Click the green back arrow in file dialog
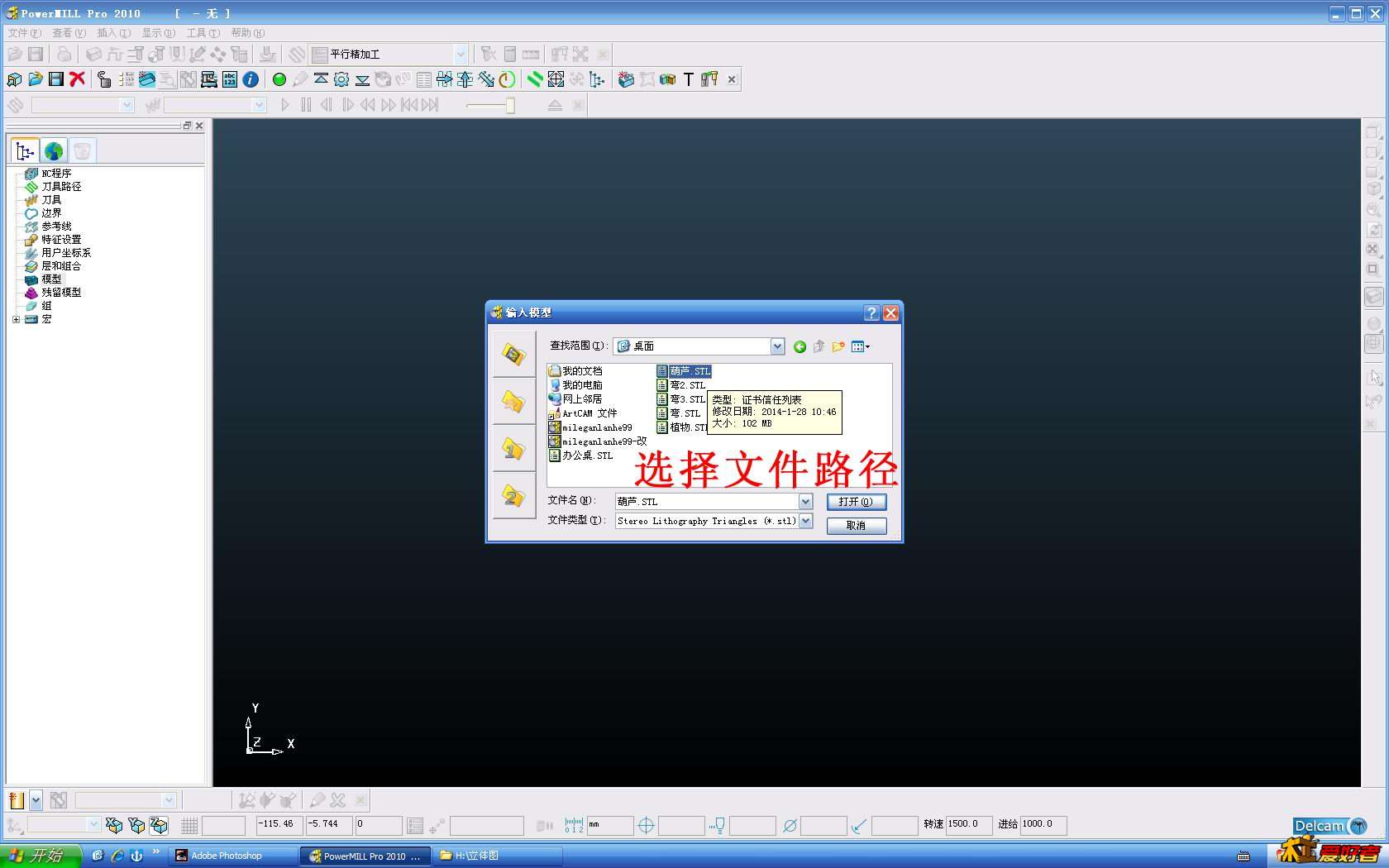This screenshot has width=1389, height=868. (x=800, y=346)
